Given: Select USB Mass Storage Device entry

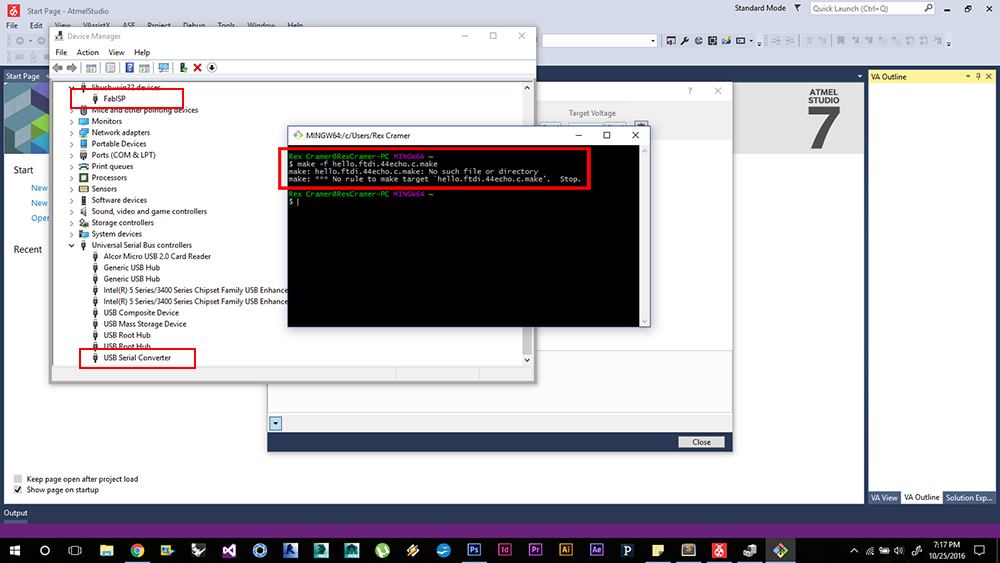Looking at the screenshot, I should pyautogui.click(x=145, y=324).
